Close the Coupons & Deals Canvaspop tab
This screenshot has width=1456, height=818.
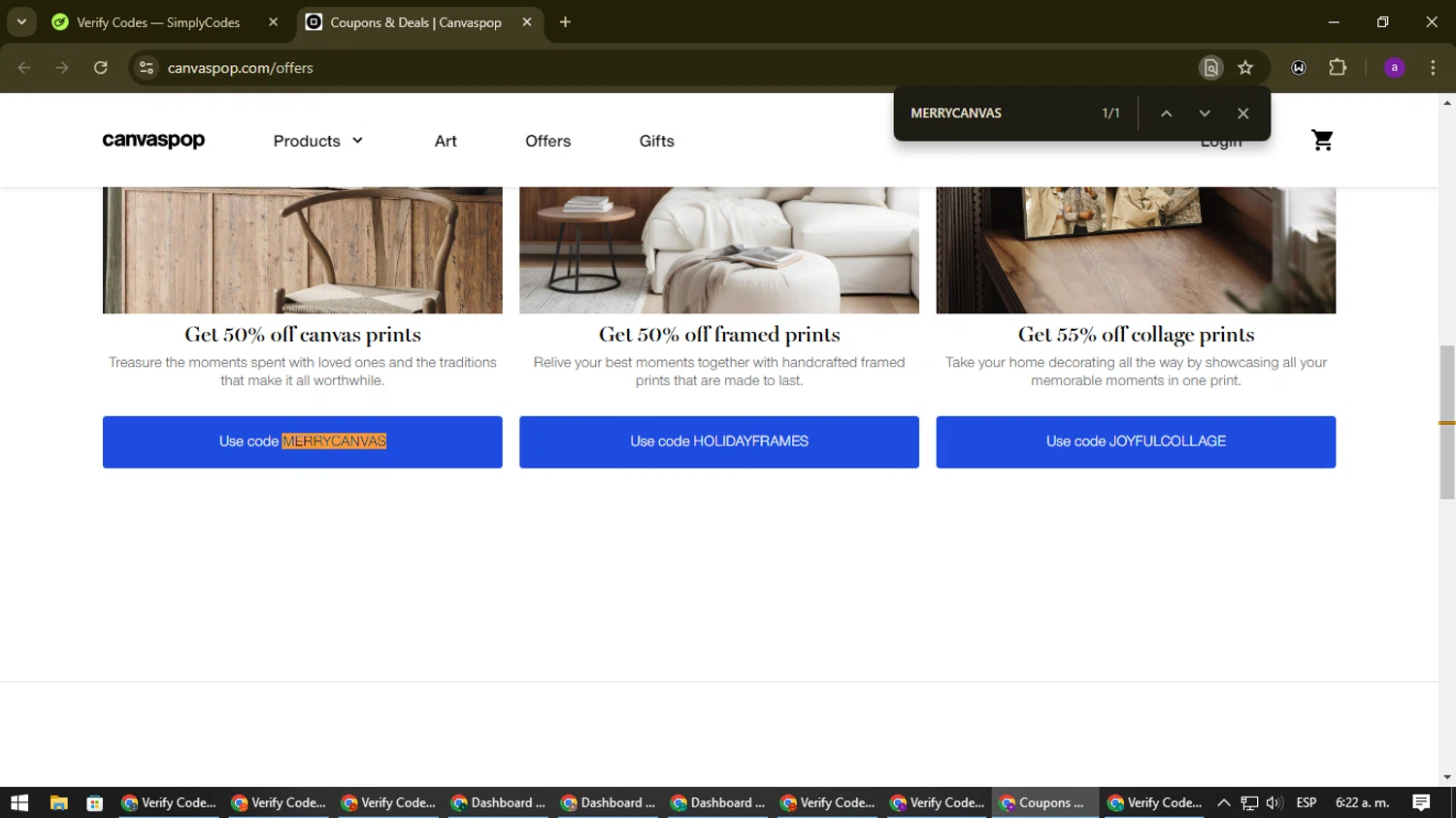527,21
